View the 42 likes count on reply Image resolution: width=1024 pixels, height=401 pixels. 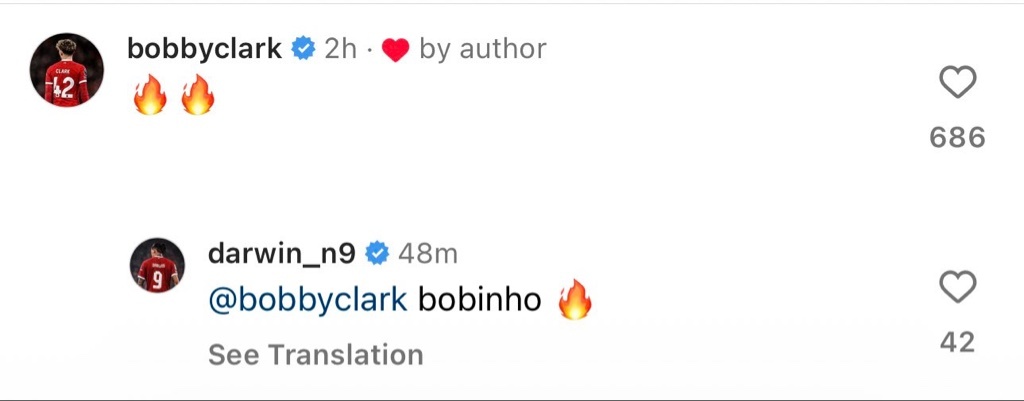pyautogui.click(x=957, y=342)
